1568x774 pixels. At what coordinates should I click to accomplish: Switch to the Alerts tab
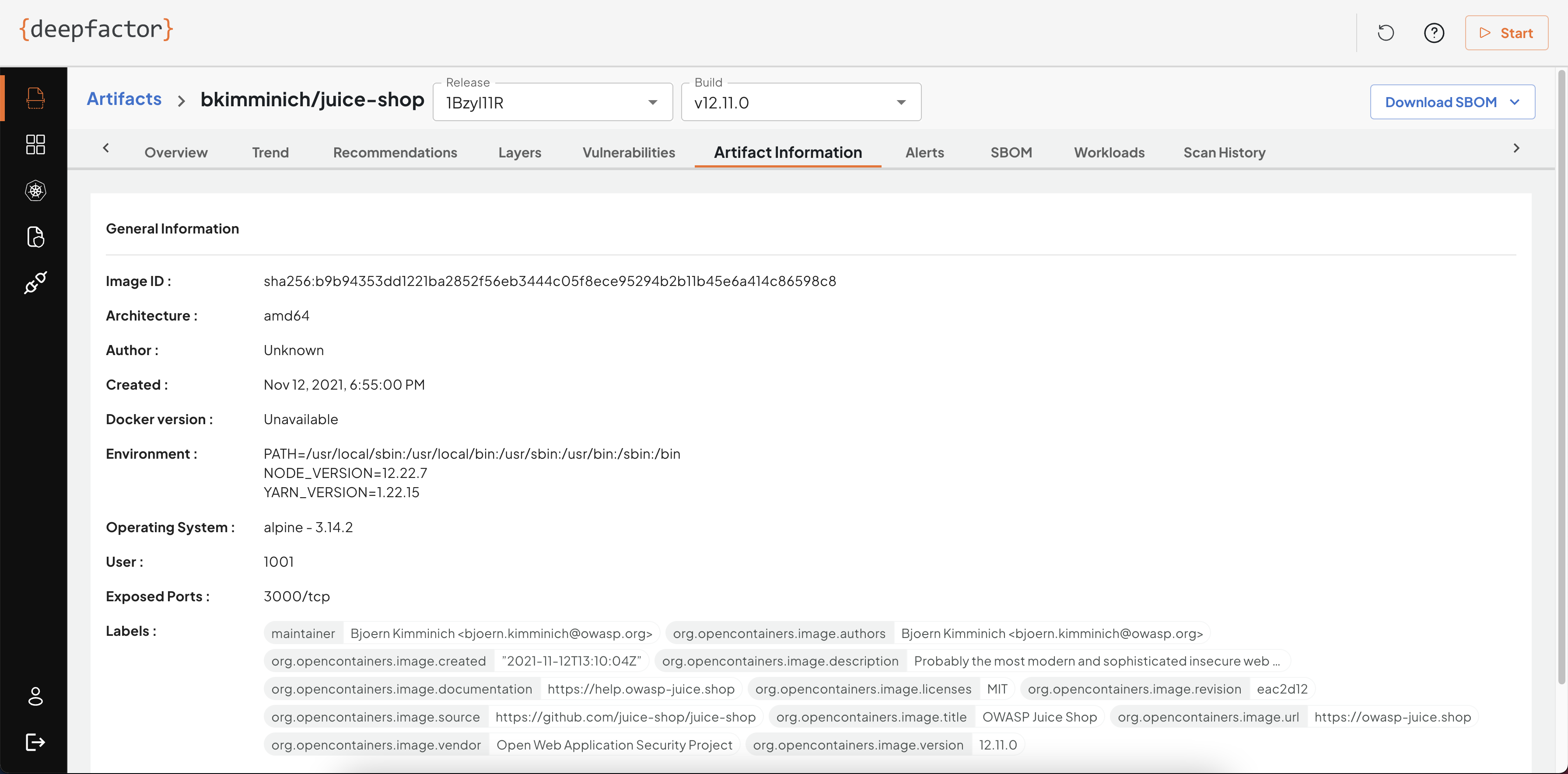(924, 152)
